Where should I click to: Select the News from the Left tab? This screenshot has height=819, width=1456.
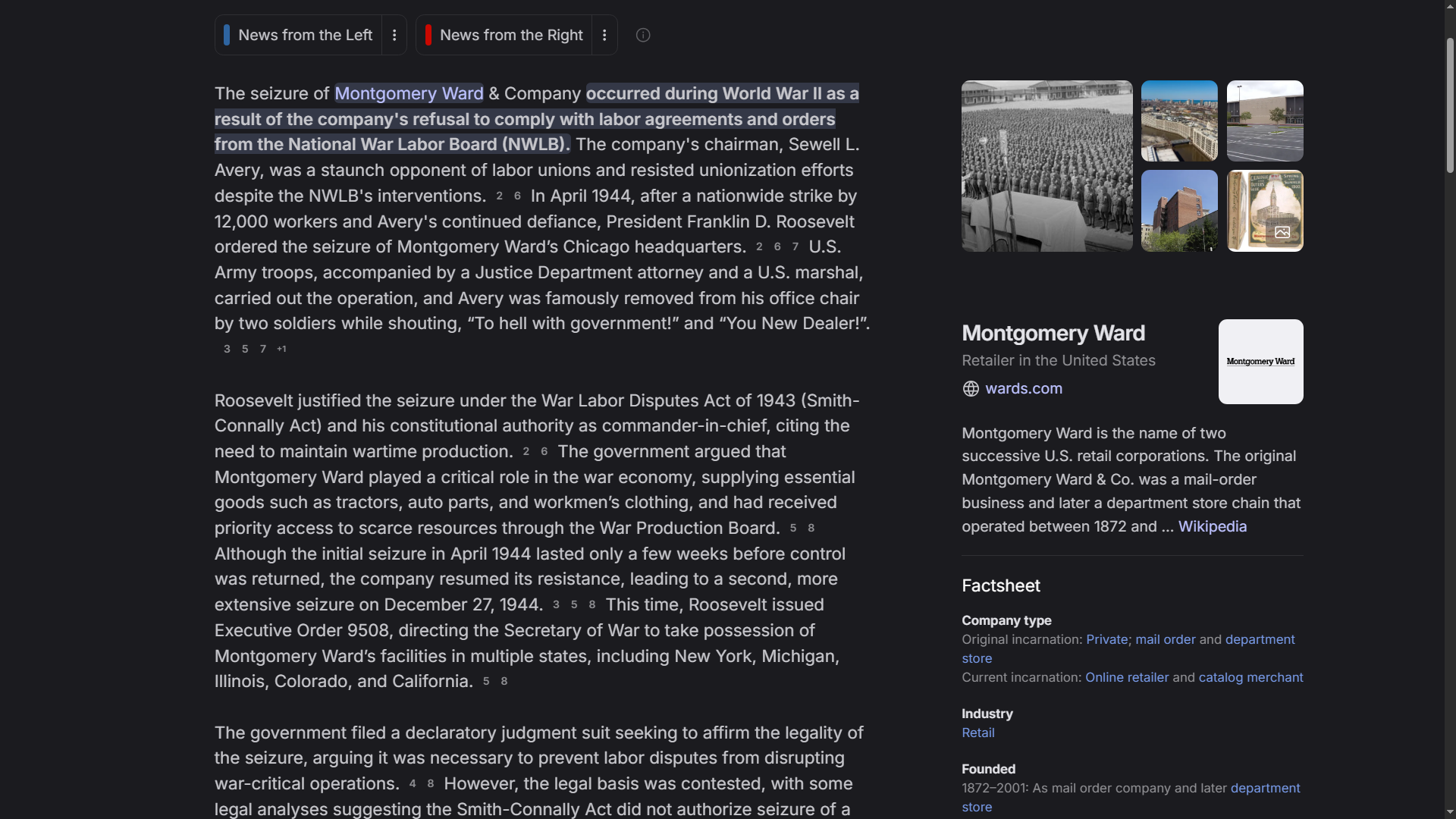300,35
